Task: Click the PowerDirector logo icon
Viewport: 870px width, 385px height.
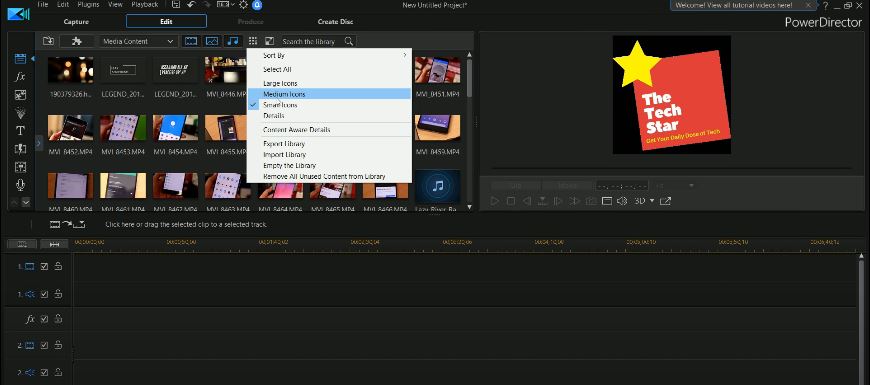Action: pyautogui.click(x=18, y=13)
